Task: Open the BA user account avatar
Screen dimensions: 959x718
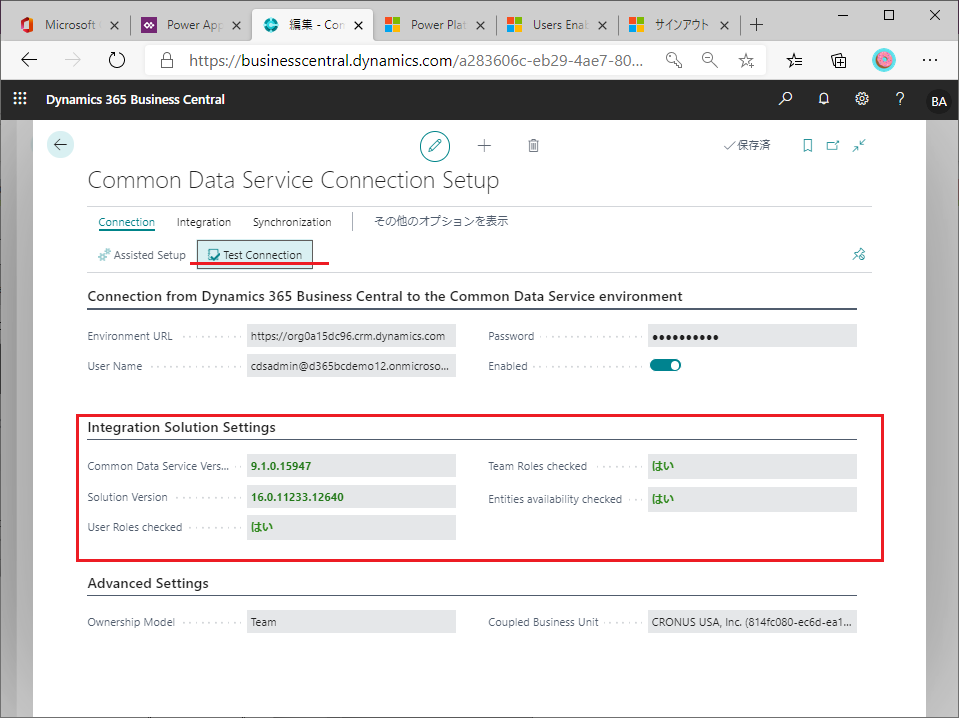Action: point(939,101)
